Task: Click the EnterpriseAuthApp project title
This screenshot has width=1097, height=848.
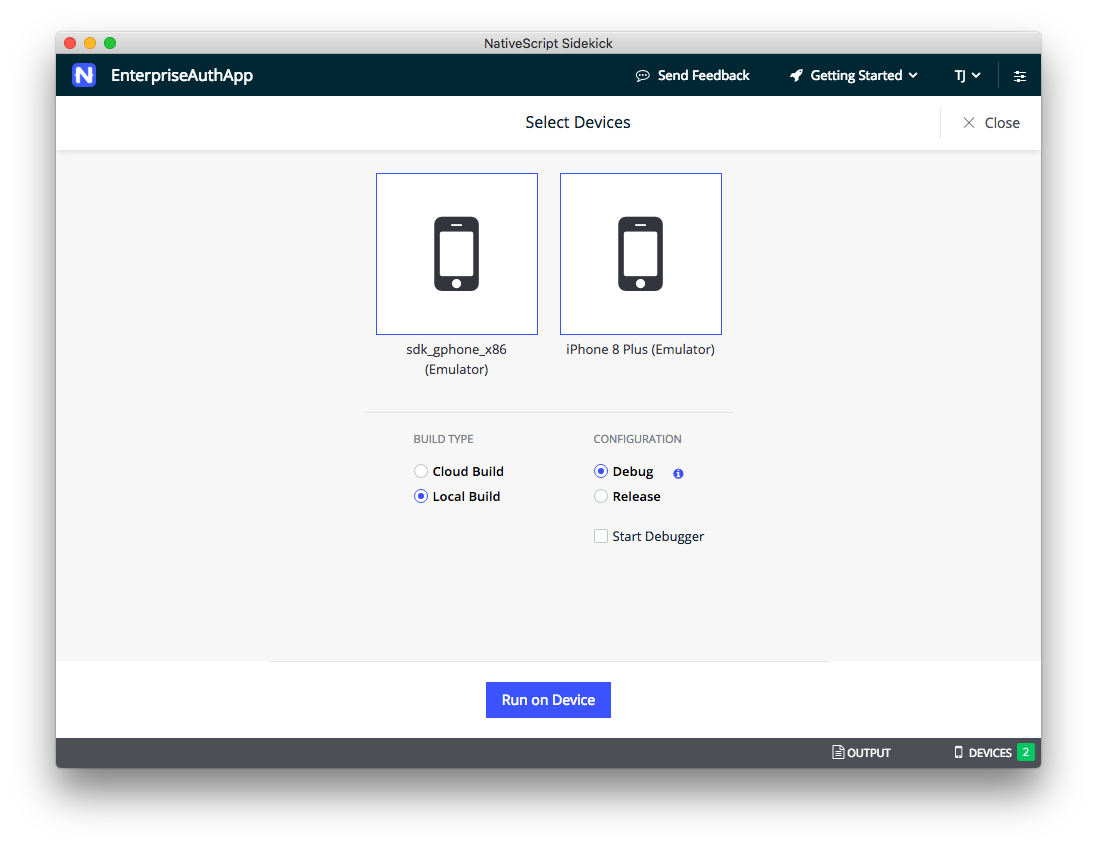Action: (182, 76)
